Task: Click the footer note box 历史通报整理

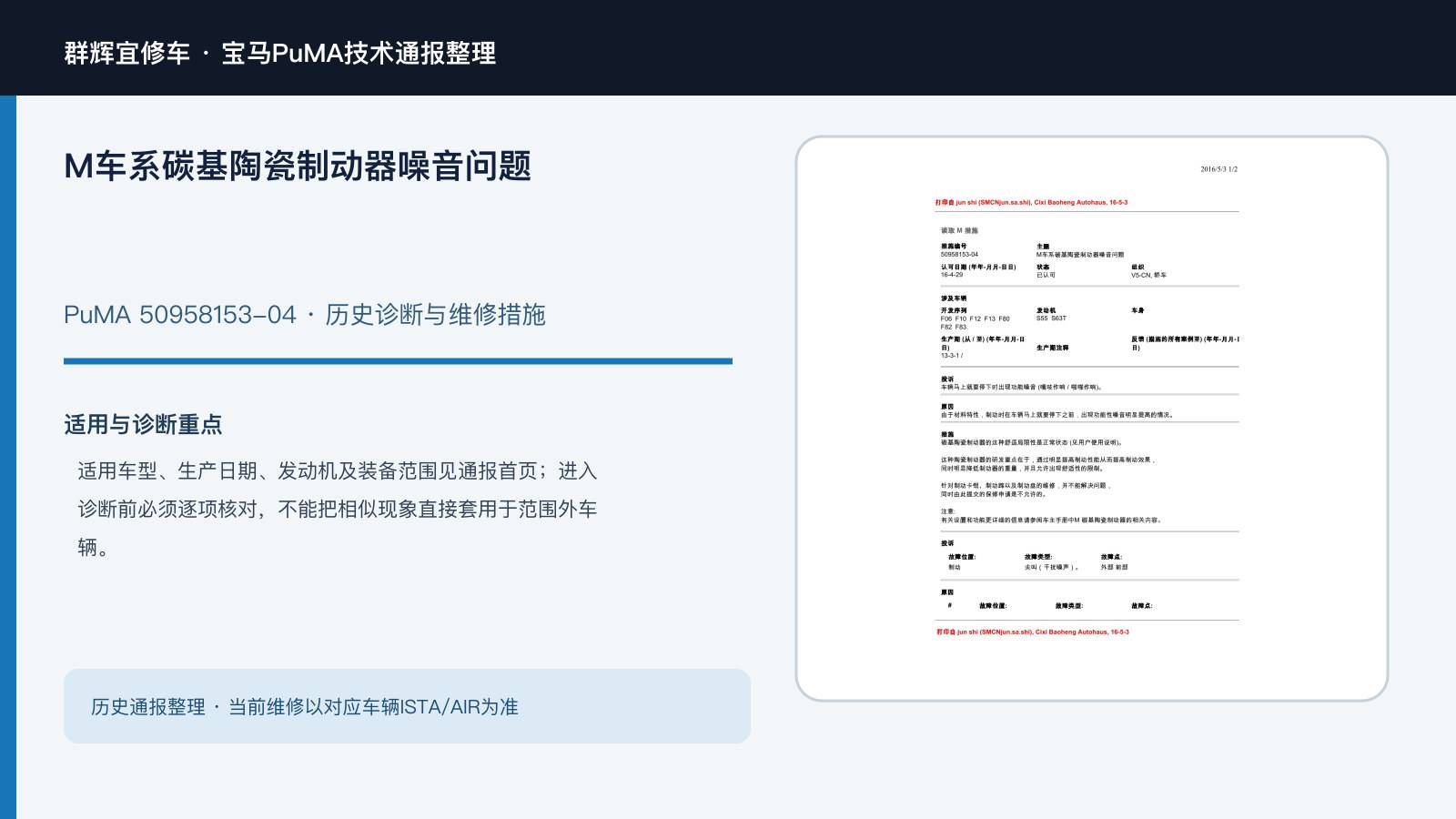Action: 407,706
